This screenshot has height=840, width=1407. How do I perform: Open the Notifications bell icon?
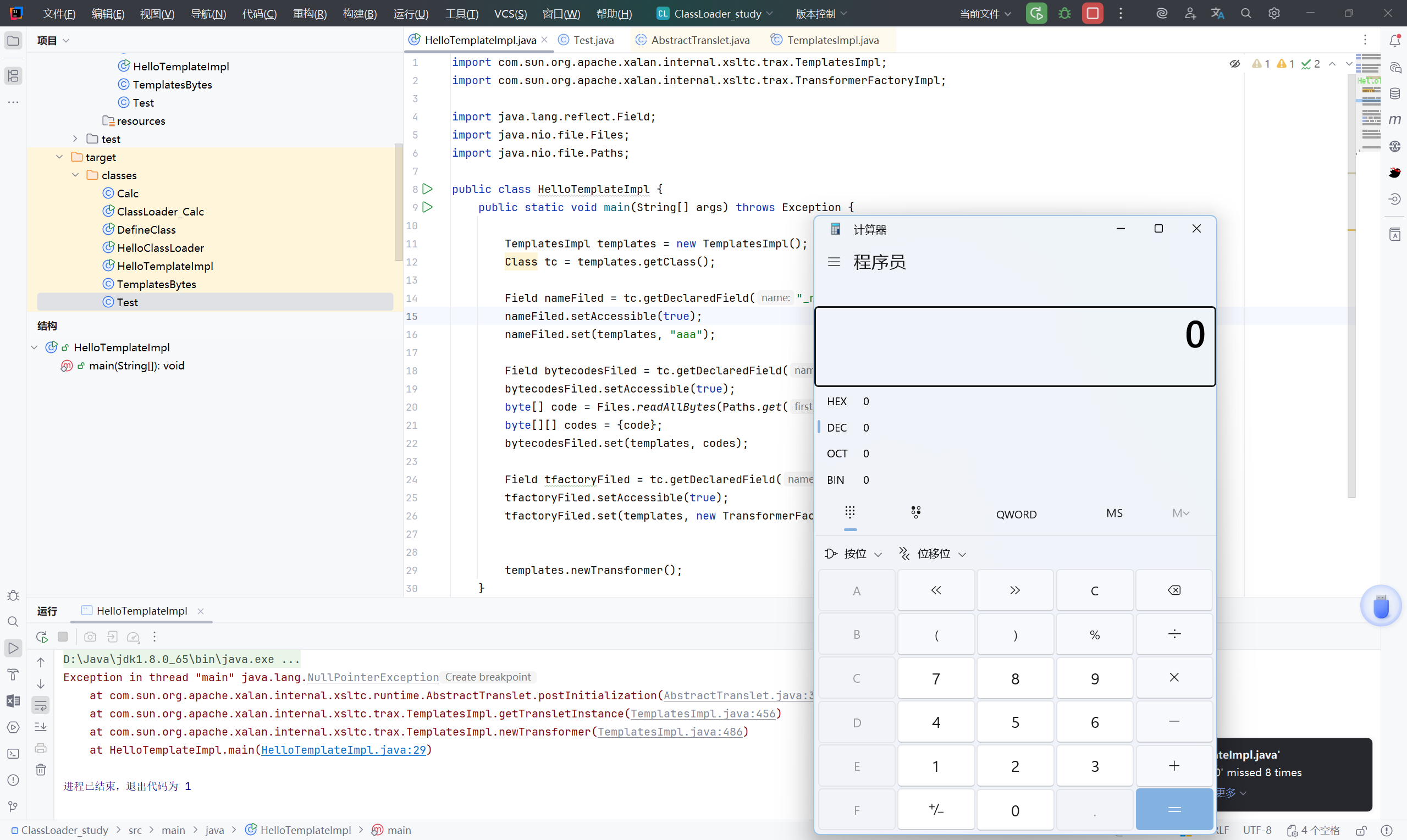click(x=1395, y=40)
